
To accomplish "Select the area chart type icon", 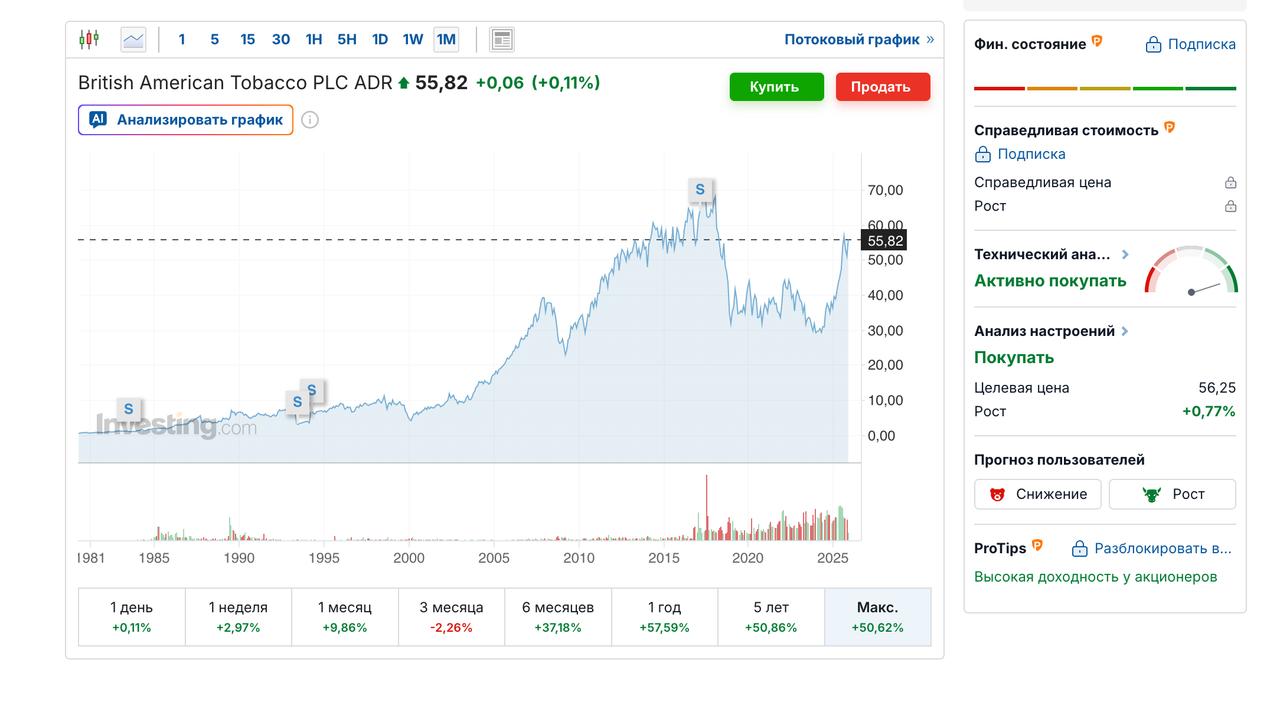I will 133,40.
